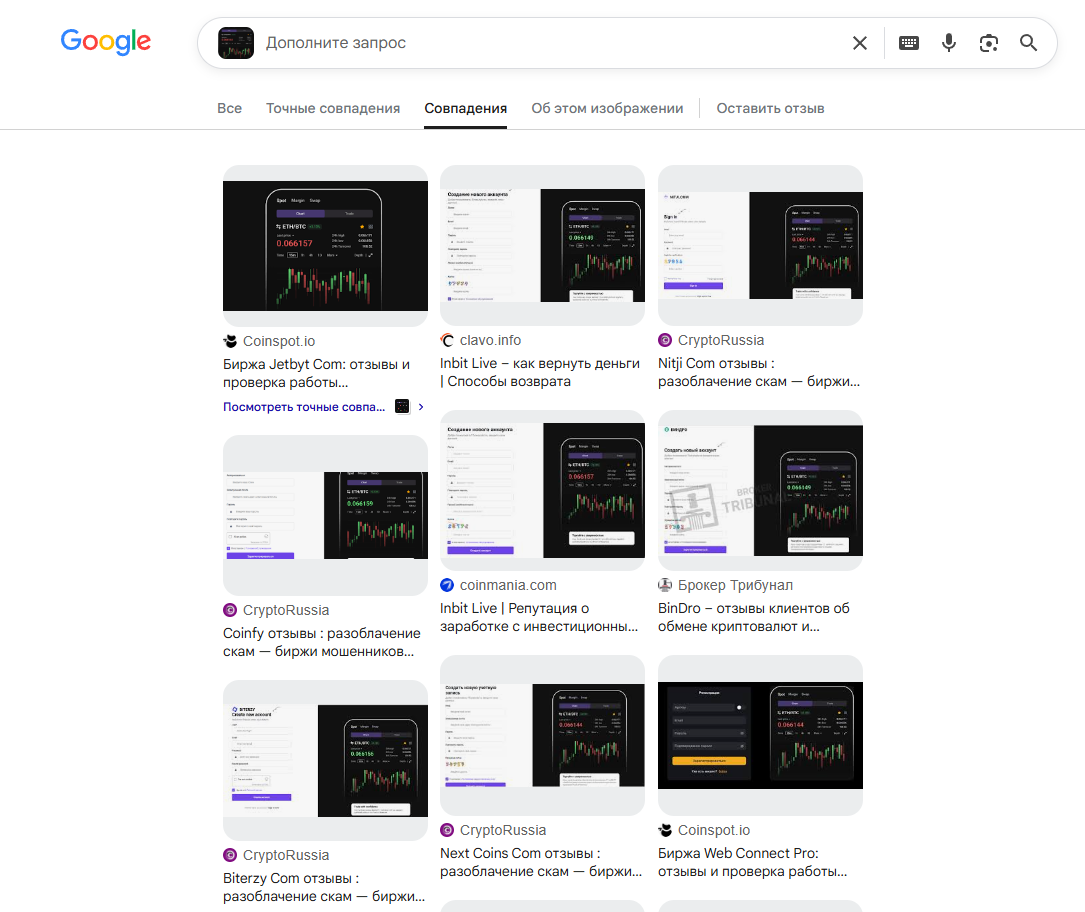Clear the search with the X icon

(859, 43)
